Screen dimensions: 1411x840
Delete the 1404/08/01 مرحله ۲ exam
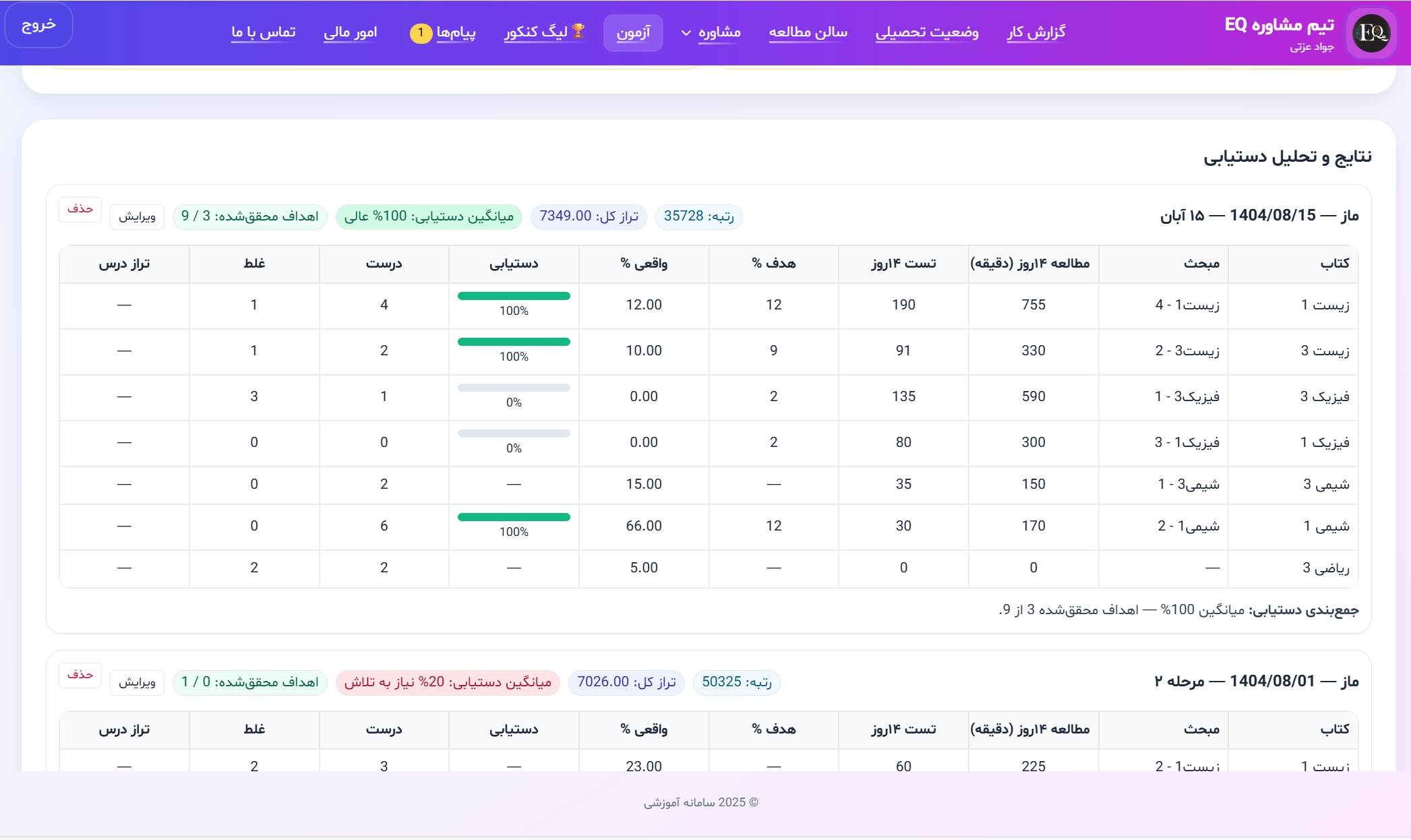coord(80,675)
